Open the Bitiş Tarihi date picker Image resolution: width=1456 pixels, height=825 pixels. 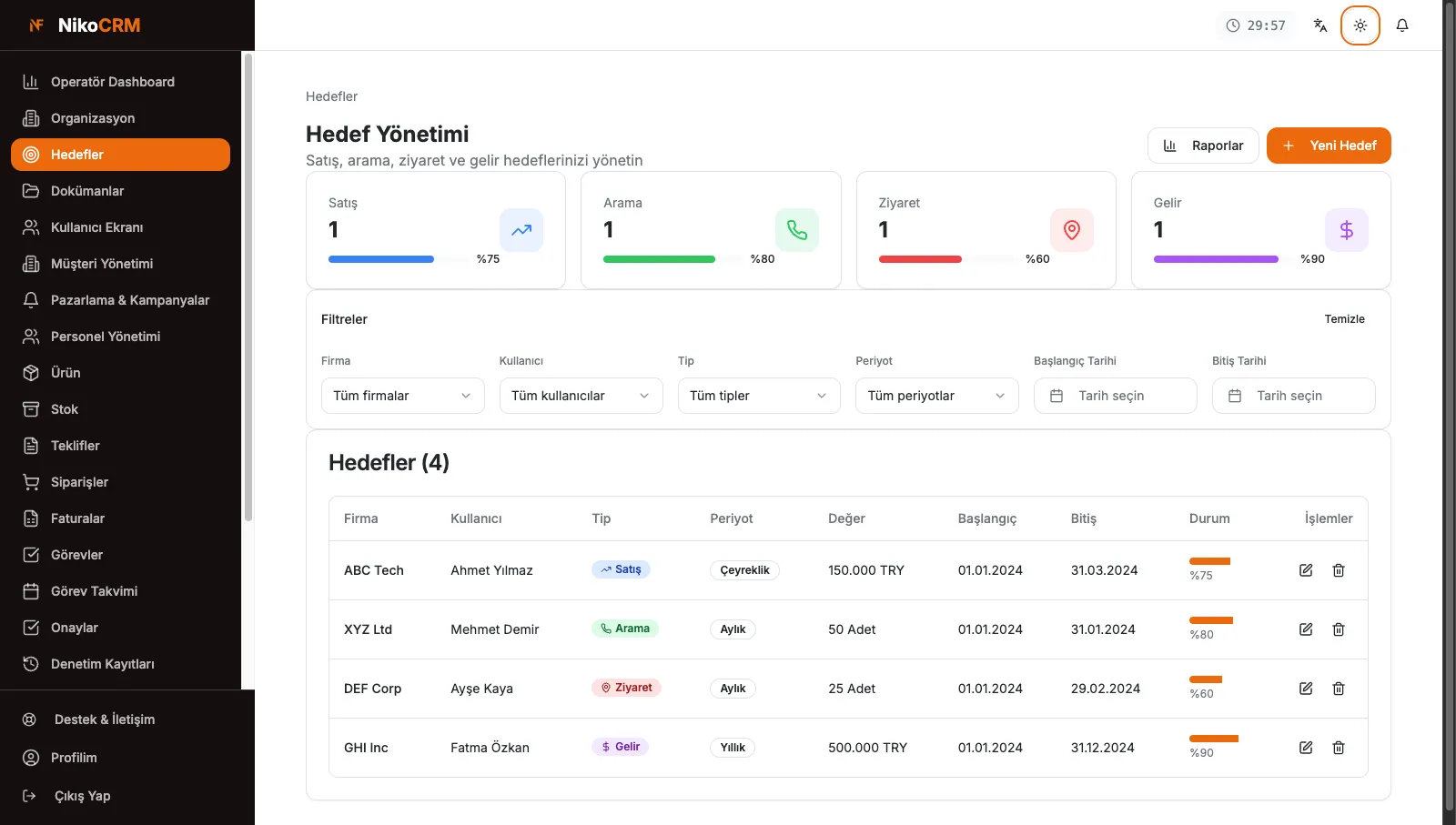1294,396
